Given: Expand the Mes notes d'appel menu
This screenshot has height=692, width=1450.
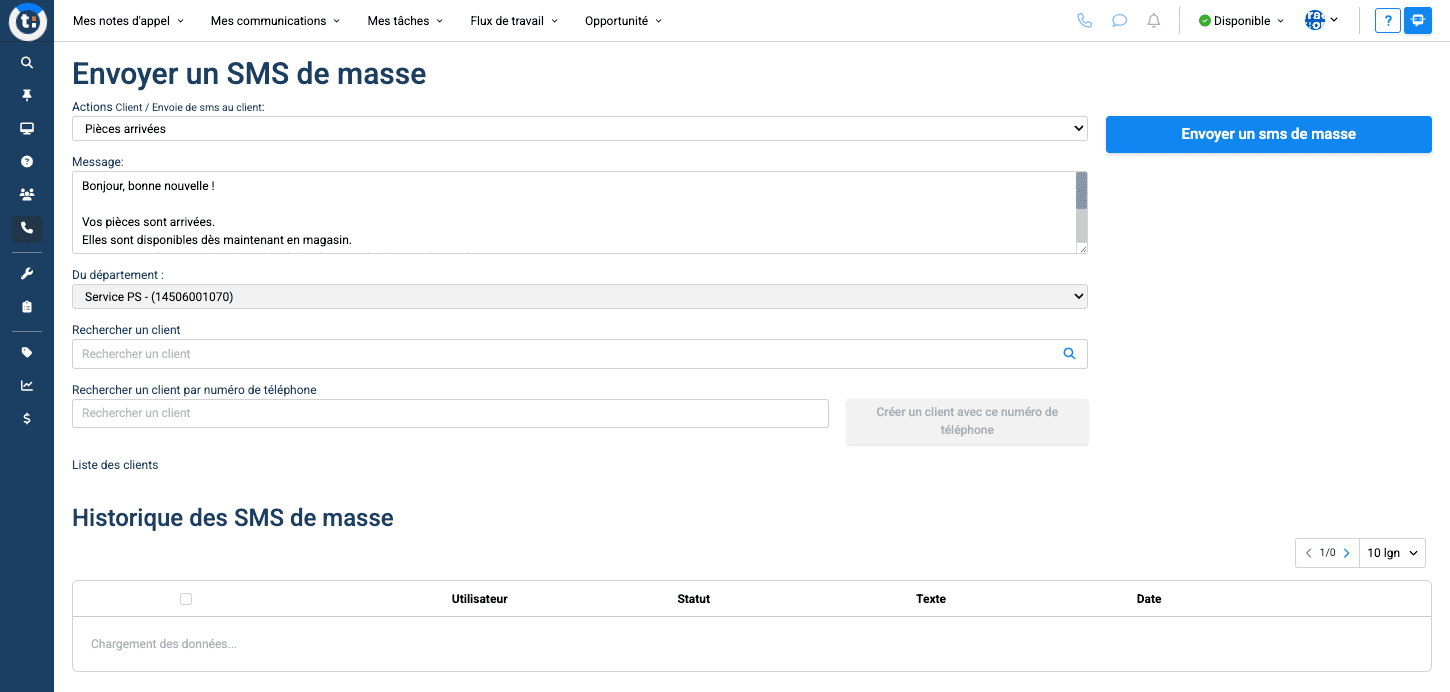Looking at the screenshot, I should coord(128,21).
